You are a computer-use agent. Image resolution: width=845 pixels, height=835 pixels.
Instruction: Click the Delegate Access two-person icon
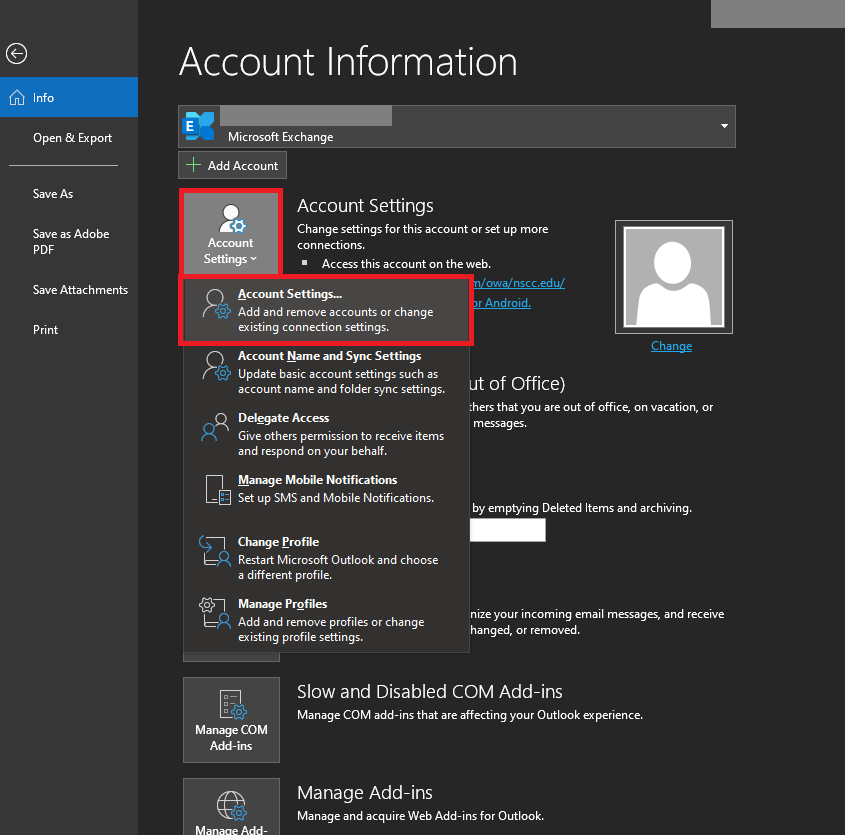214,427
